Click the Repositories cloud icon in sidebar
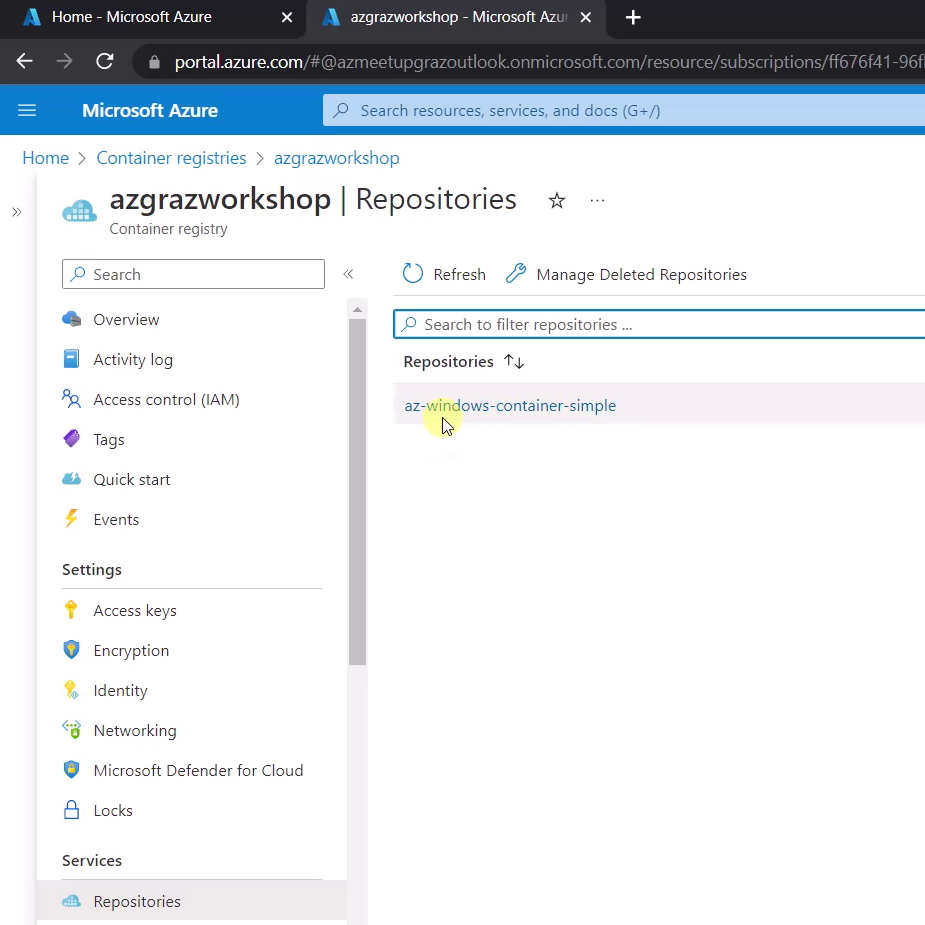 point(71,901)
